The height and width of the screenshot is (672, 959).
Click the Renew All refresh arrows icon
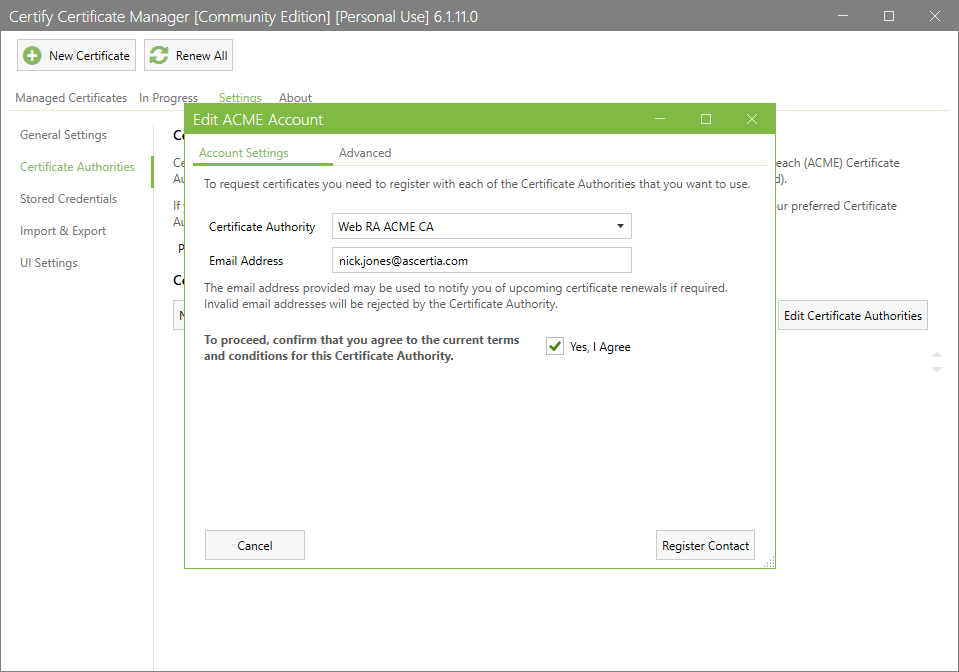[x=159, y=56]
